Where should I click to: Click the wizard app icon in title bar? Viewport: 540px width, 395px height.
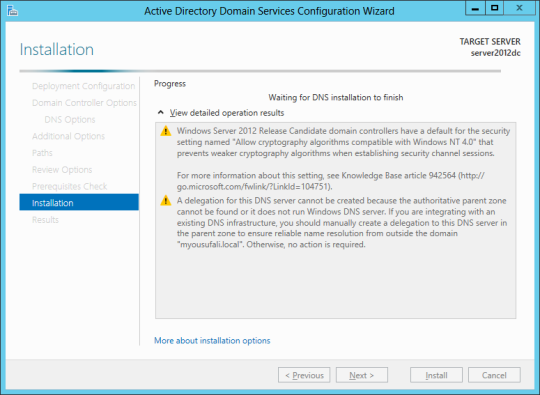pyautogui.click(x=12, y=10)
